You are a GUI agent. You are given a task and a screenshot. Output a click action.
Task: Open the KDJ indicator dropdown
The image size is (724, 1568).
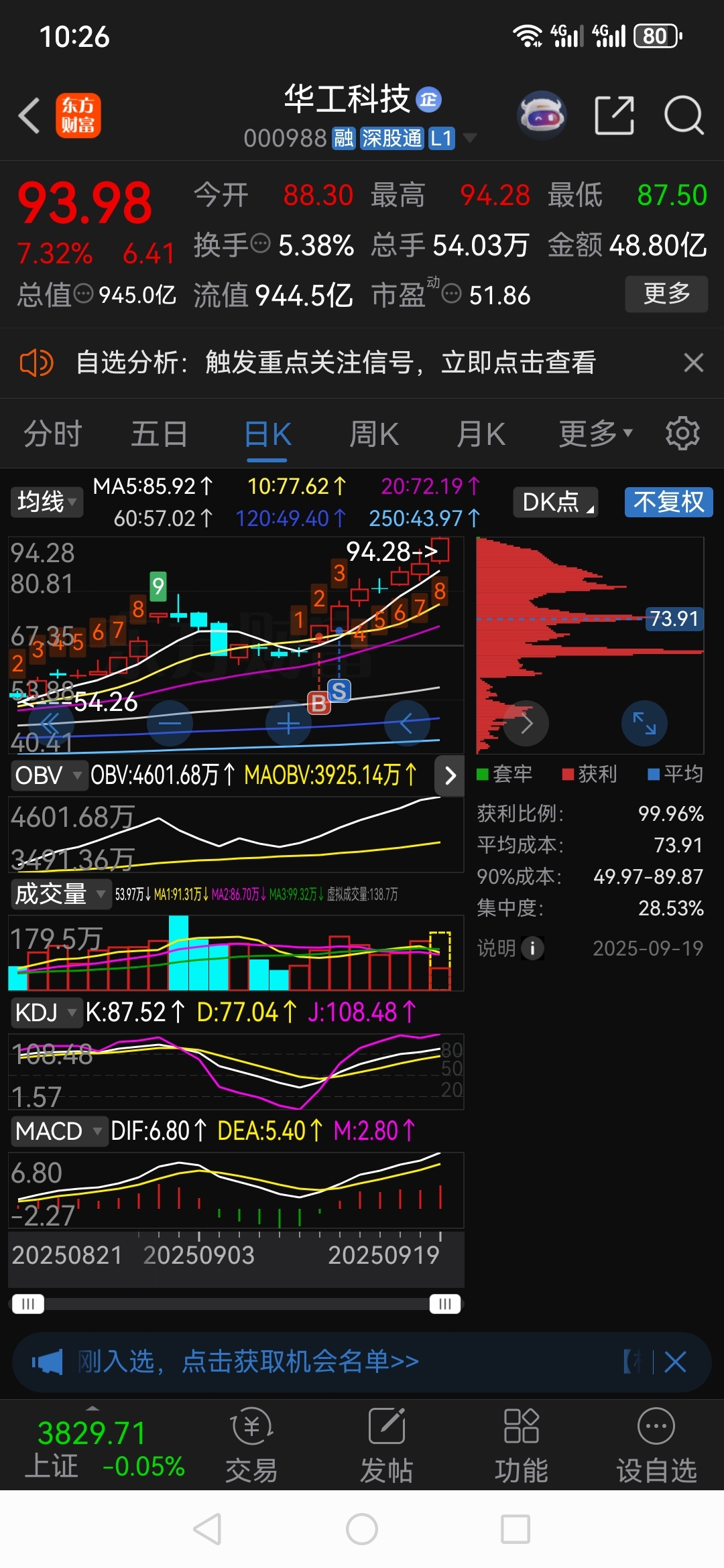pyautogui.click(x=46, y=1012)
